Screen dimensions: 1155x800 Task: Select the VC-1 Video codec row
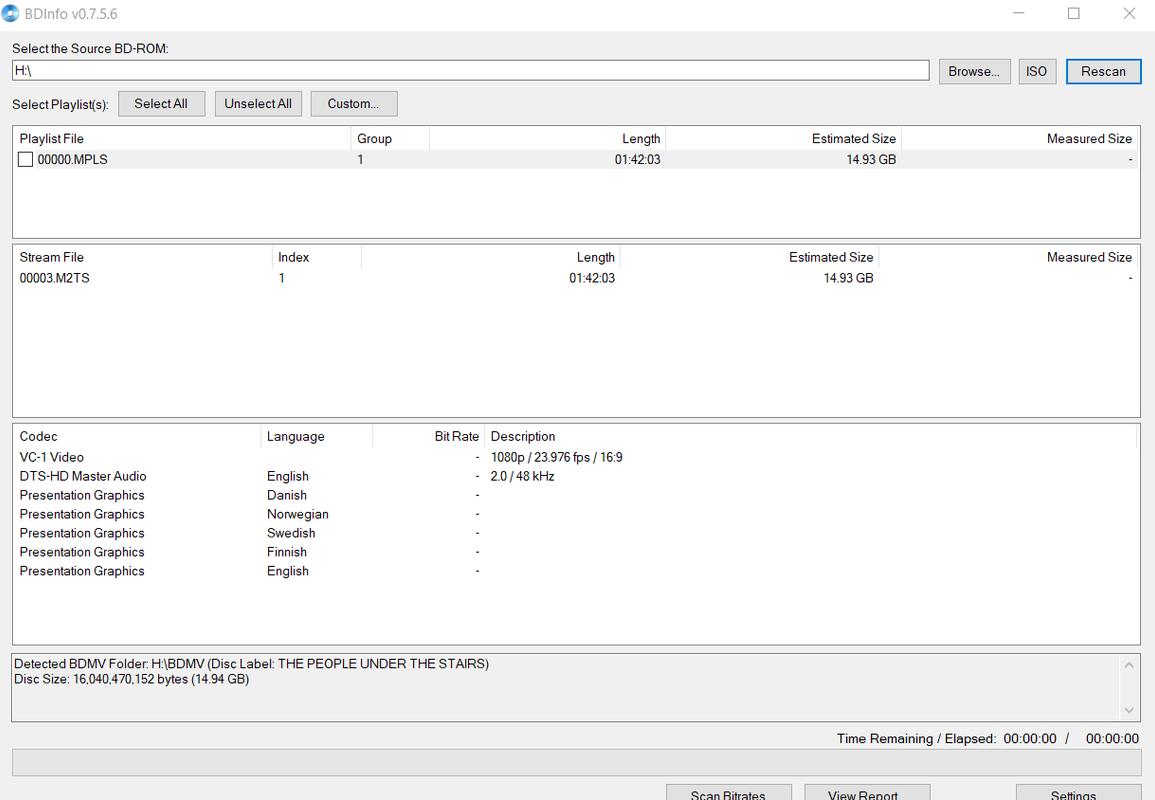[x=576, y=457]
